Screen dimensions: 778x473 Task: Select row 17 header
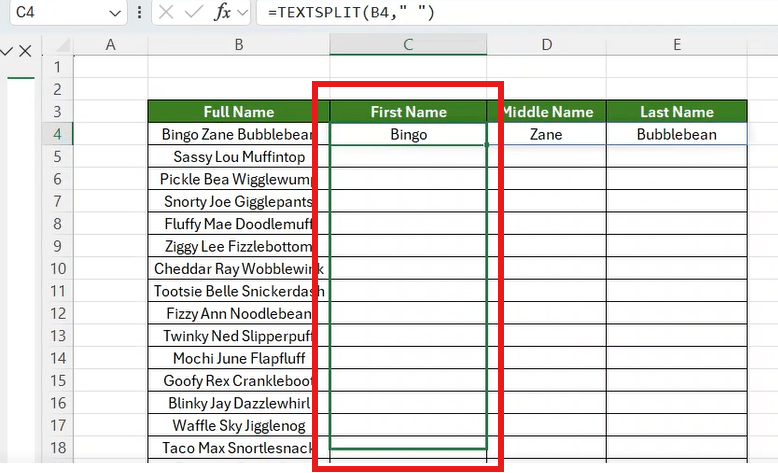(x=58, y=425)
